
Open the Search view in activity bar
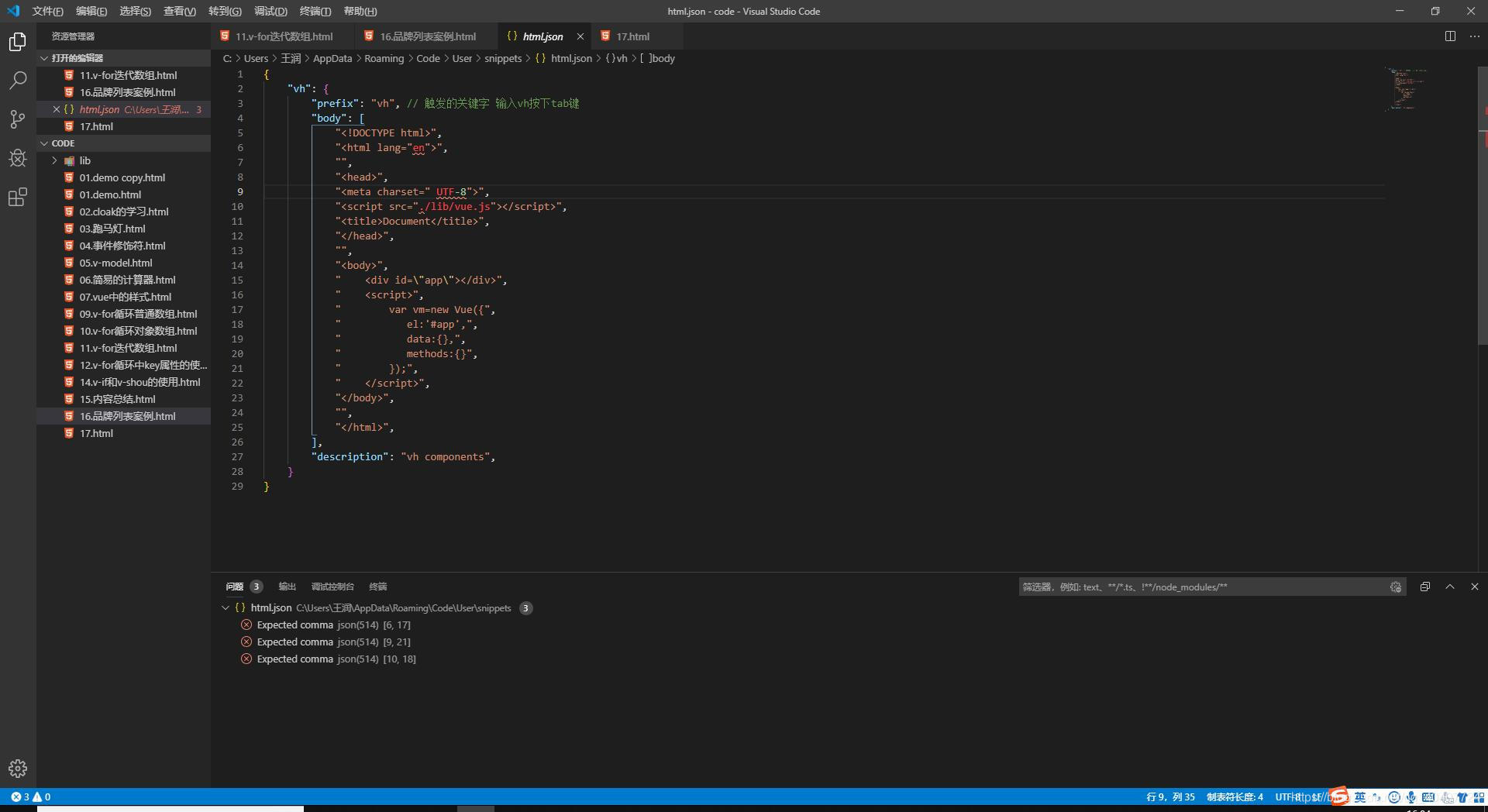pyautogui.click(x=17, y=81)
